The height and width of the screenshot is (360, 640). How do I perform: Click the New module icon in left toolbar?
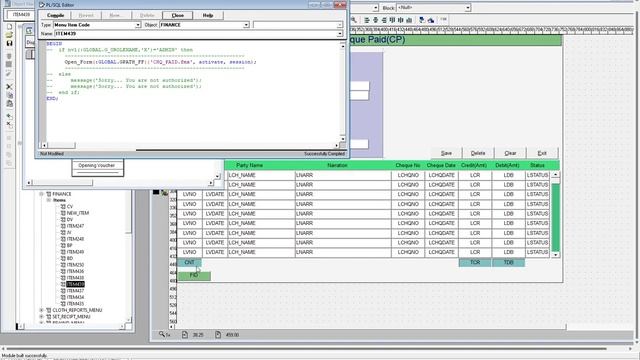[x=9, y=27]
